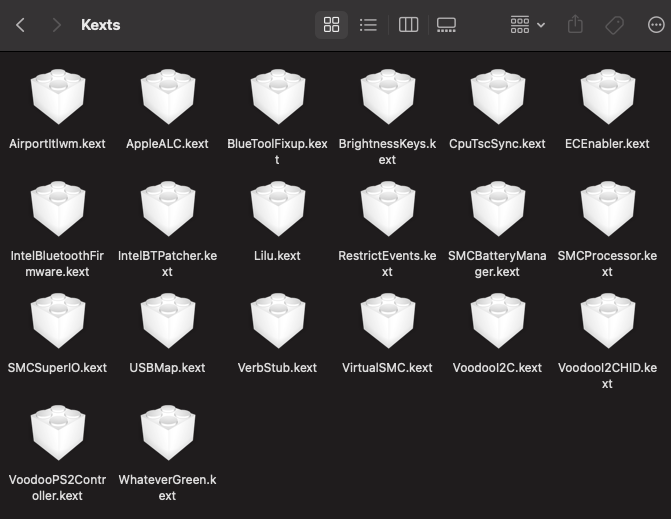
Task: Select the ECEnabler.kext file
Action: tap(607, 97)
